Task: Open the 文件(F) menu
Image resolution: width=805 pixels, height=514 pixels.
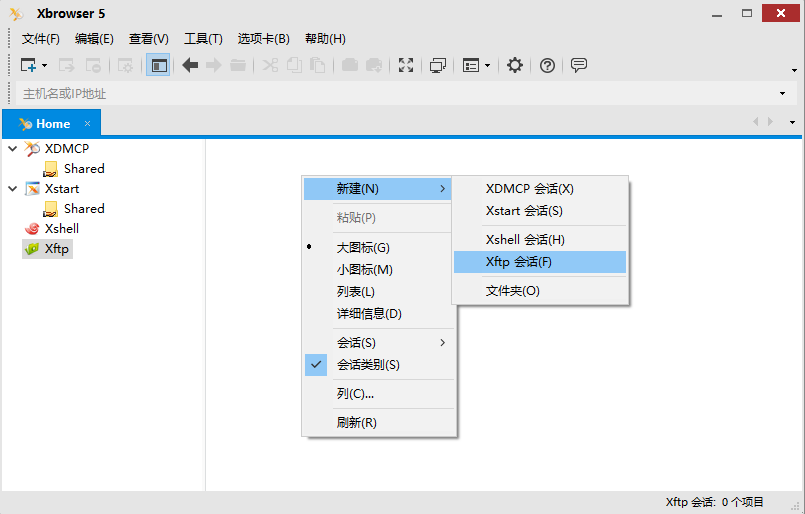Action: click(x=41, y=39)
